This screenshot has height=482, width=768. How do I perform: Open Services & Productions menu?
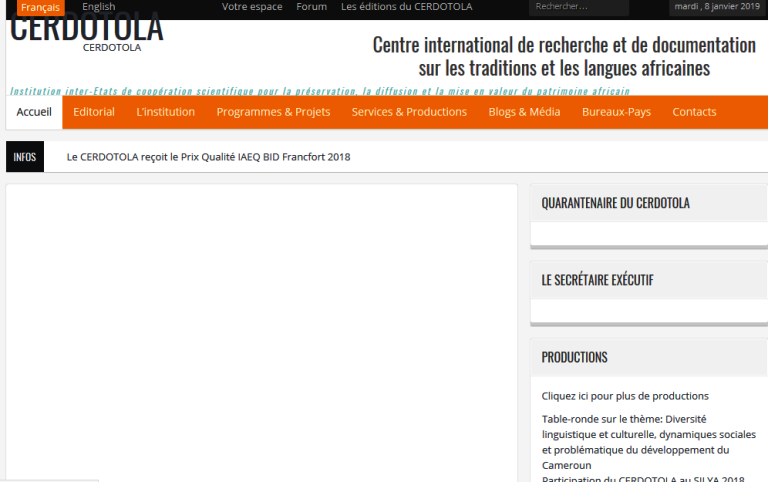(409, 112)
